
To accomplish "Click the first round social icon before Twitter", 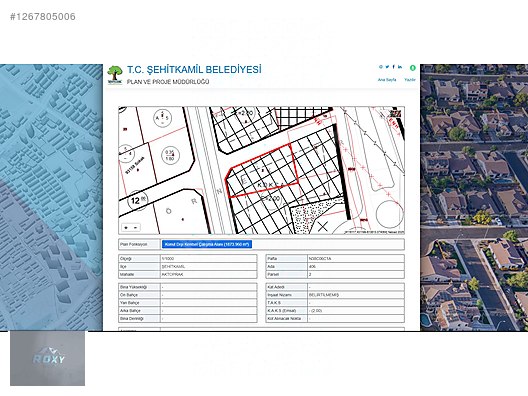I will tap(381, 67).
